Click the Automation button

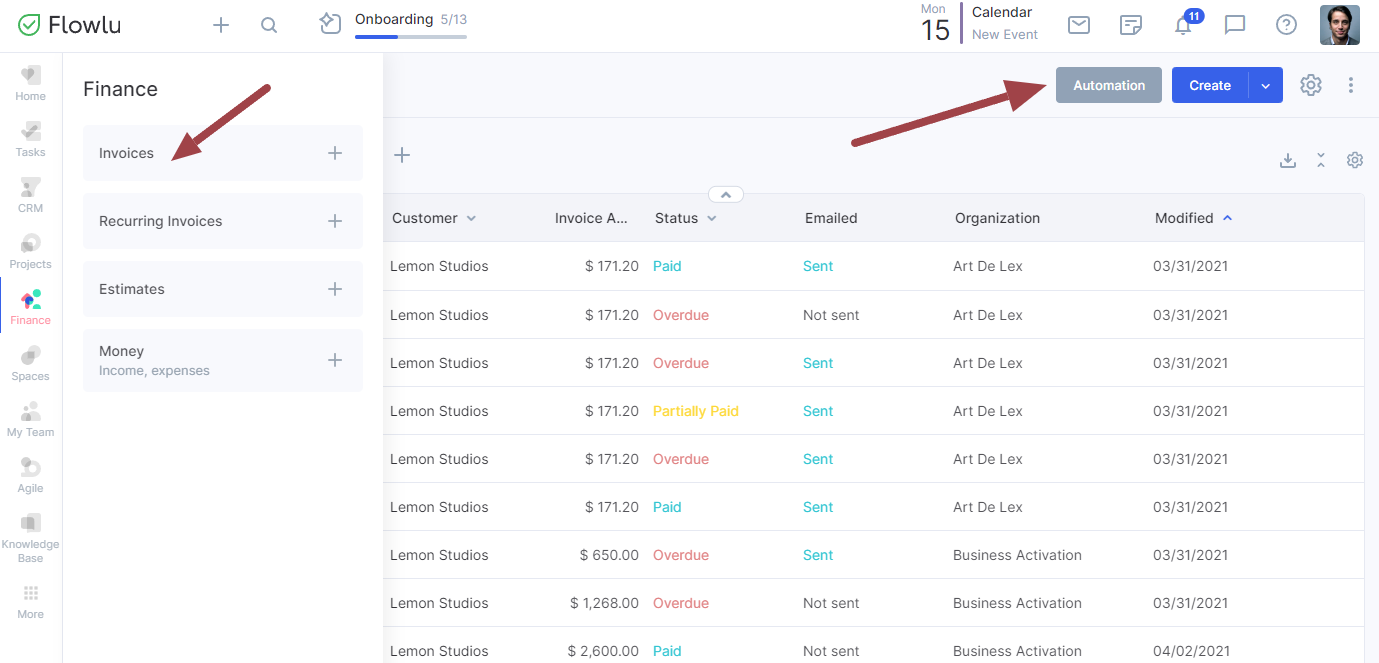[x=1109, y=85]
